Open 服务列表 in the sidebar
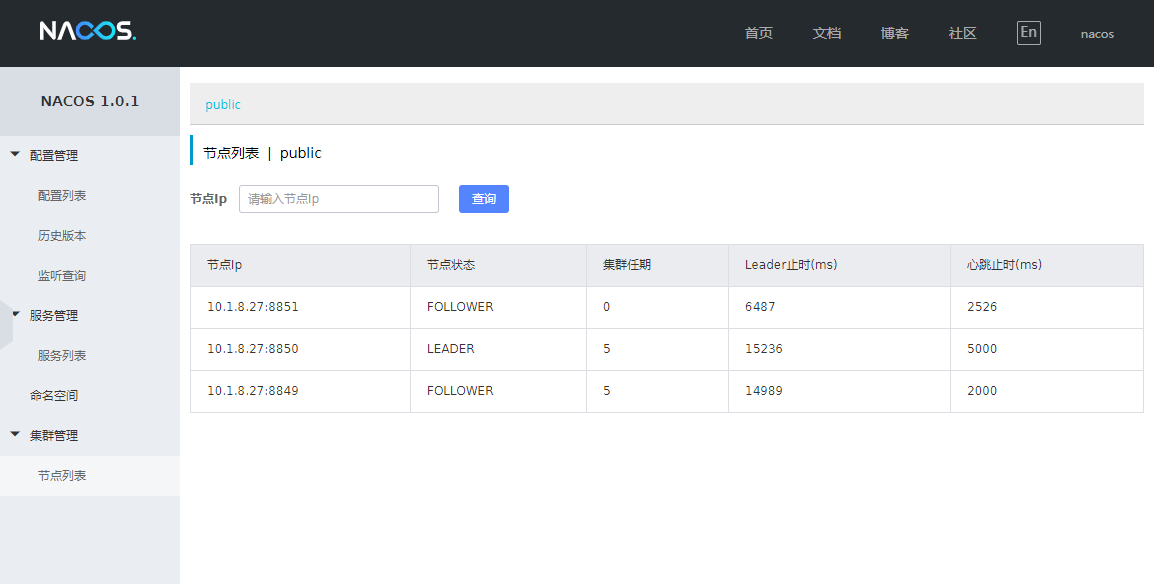Viewport: 1154px width, 584px height. (62, 355)
